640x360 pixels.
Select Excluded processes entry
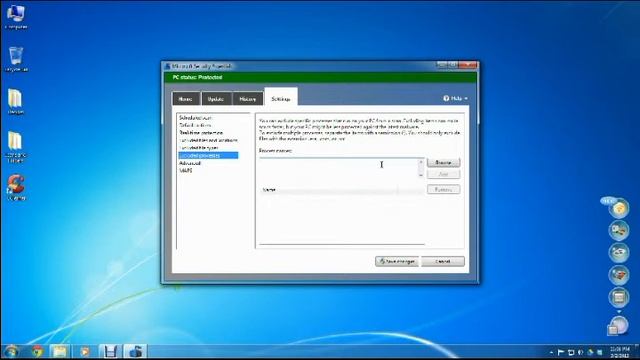click(x=208, y=156)
